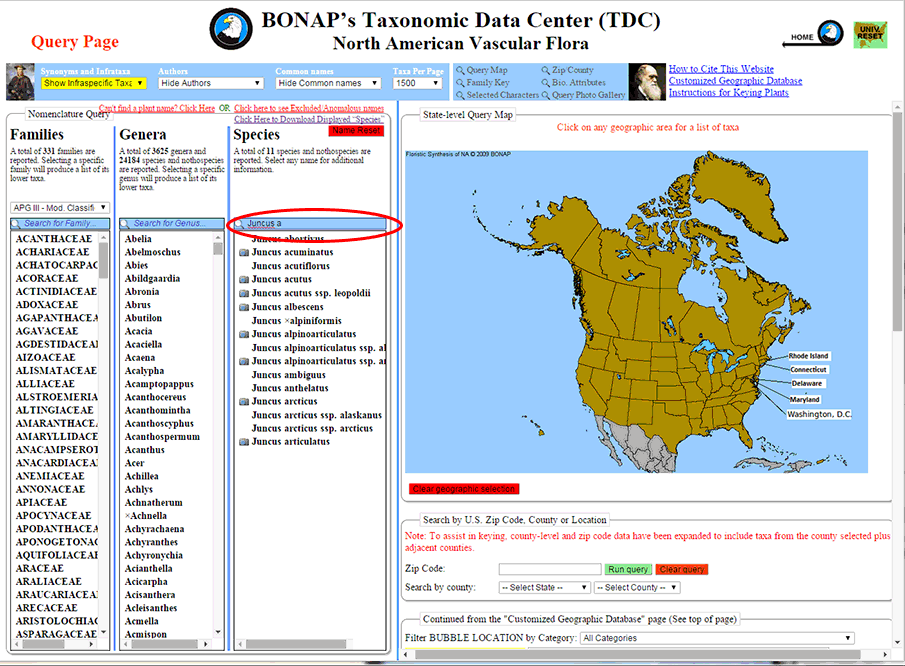Viewport: 905px width, 666px height.
Task: Click species search field containing Juncus a
Action: (x=309, y=223)
